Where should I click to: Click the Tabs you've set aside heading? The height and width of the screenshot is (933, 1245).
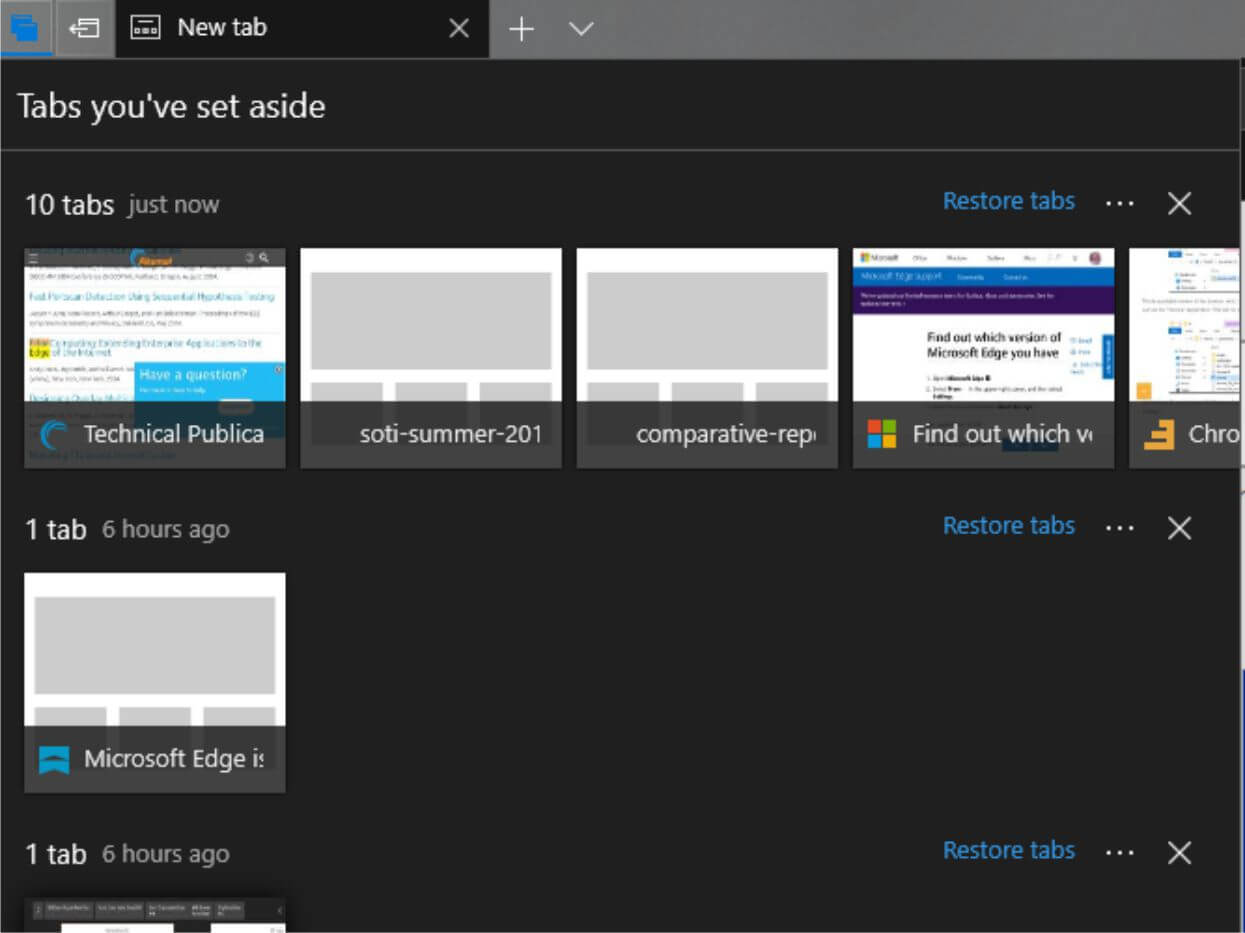(171, 106)
